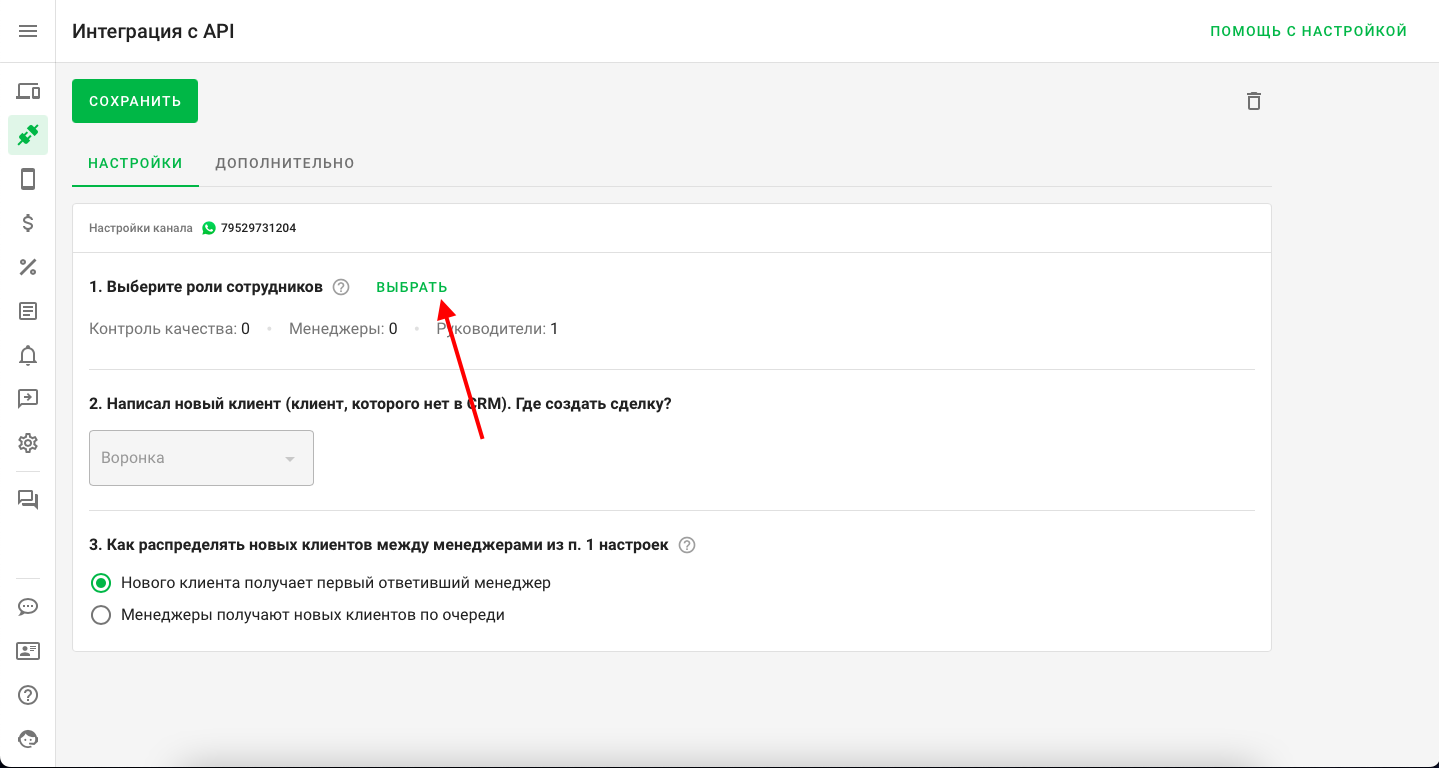The height and width of the screenshot is (768, 1439).
Task: Open the document list sidebar icon
Action: (28, 311)
